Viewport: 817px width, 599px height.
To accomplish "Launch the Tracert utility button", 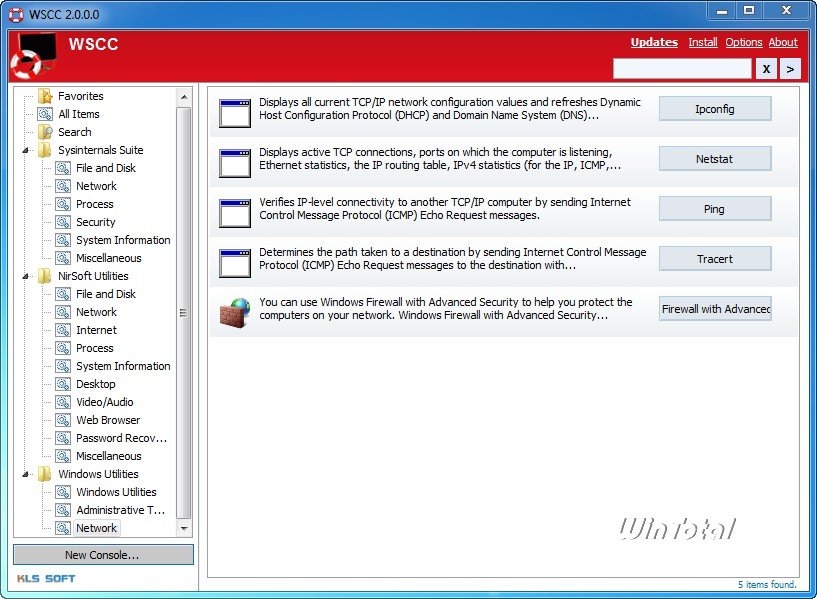I will 715,259.
